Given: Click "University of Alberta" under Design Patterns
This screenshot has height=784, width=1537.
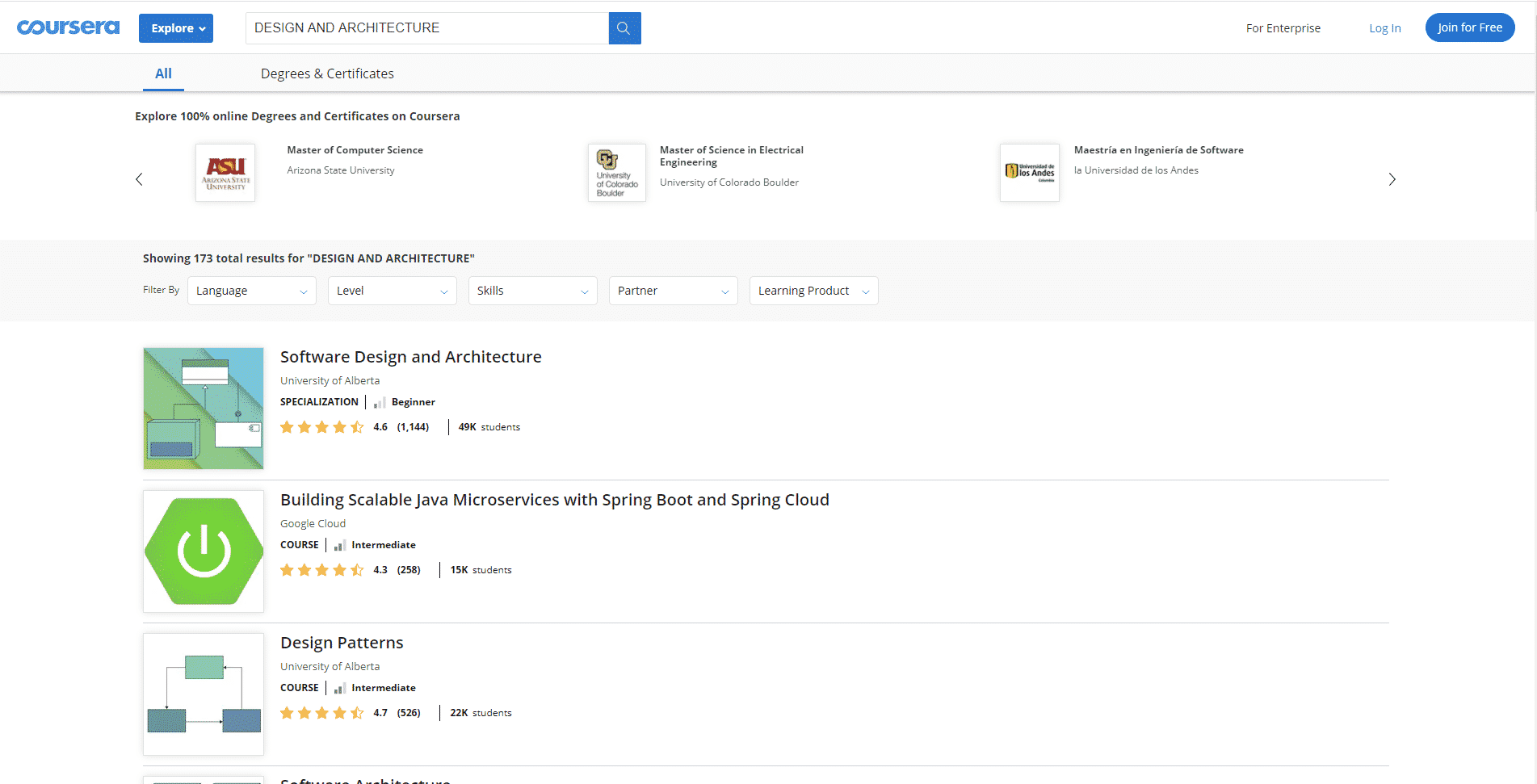Looking at the screenshot, I should pos(330,667).
